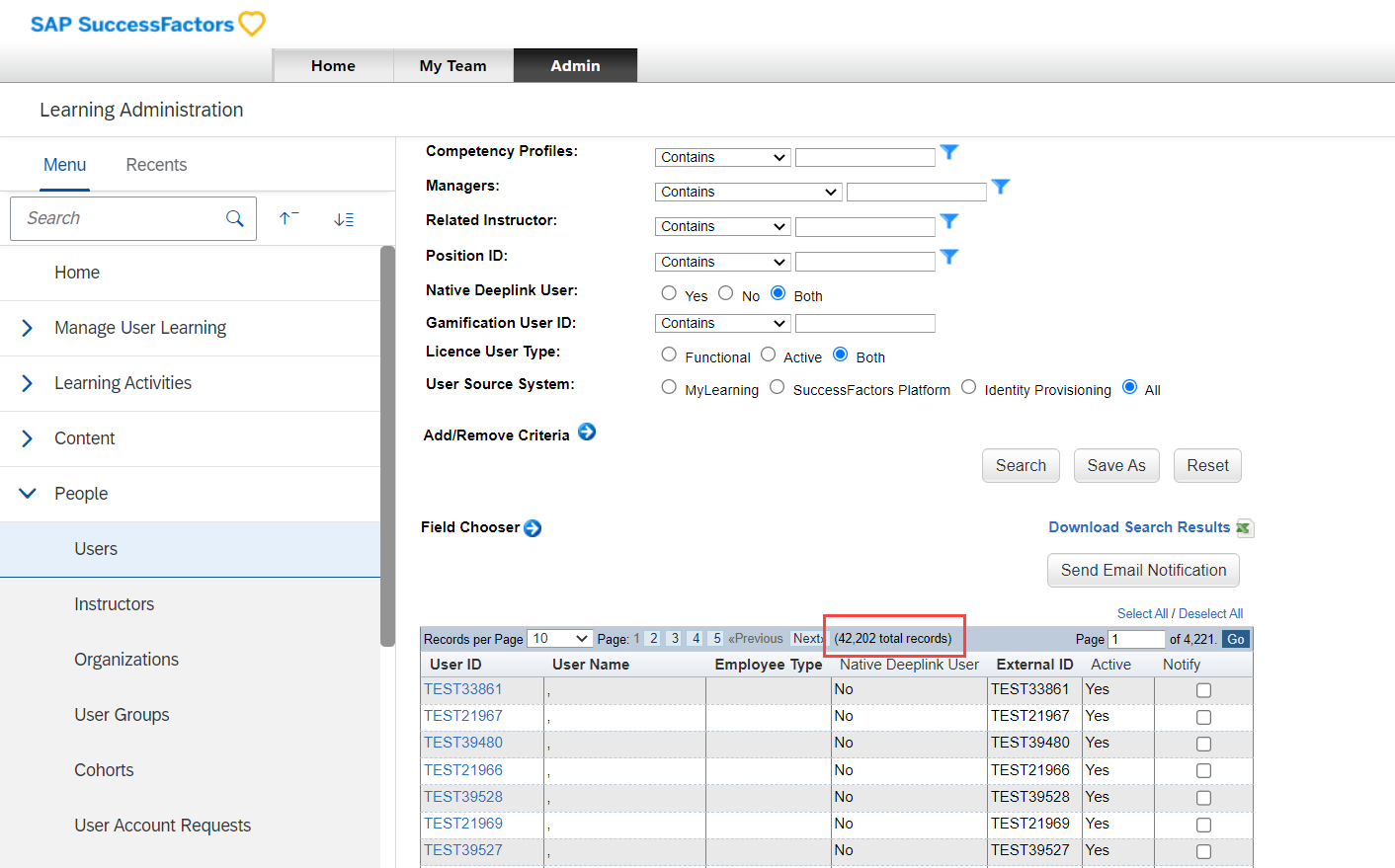Switch to the Recents tab
Image resolution: width=1395 pixels, height=868 pixels.
pos(156,165)
